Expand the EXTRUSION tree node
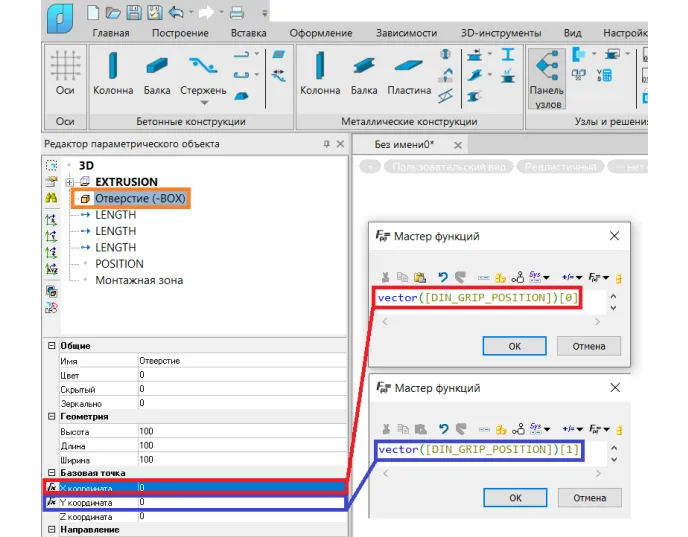This screenshot has height=537, width=688. click(x=69, y=182)
